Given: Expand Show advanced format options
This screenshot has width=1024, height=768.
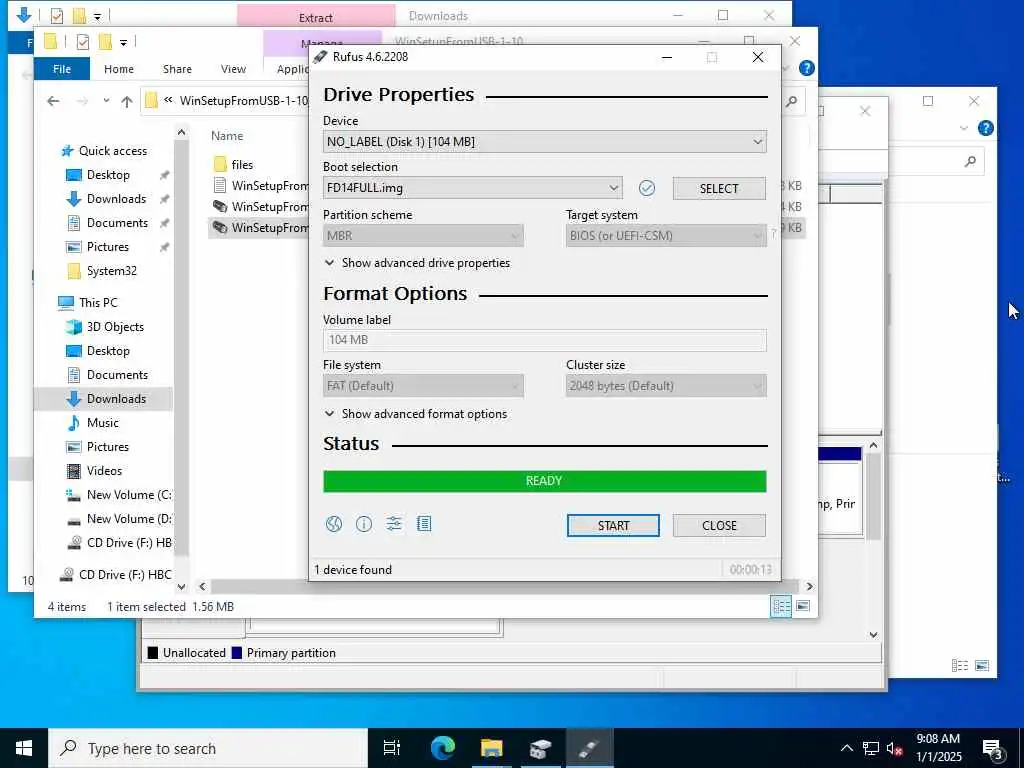Looking at the screenshot, I should pos(416,414).
